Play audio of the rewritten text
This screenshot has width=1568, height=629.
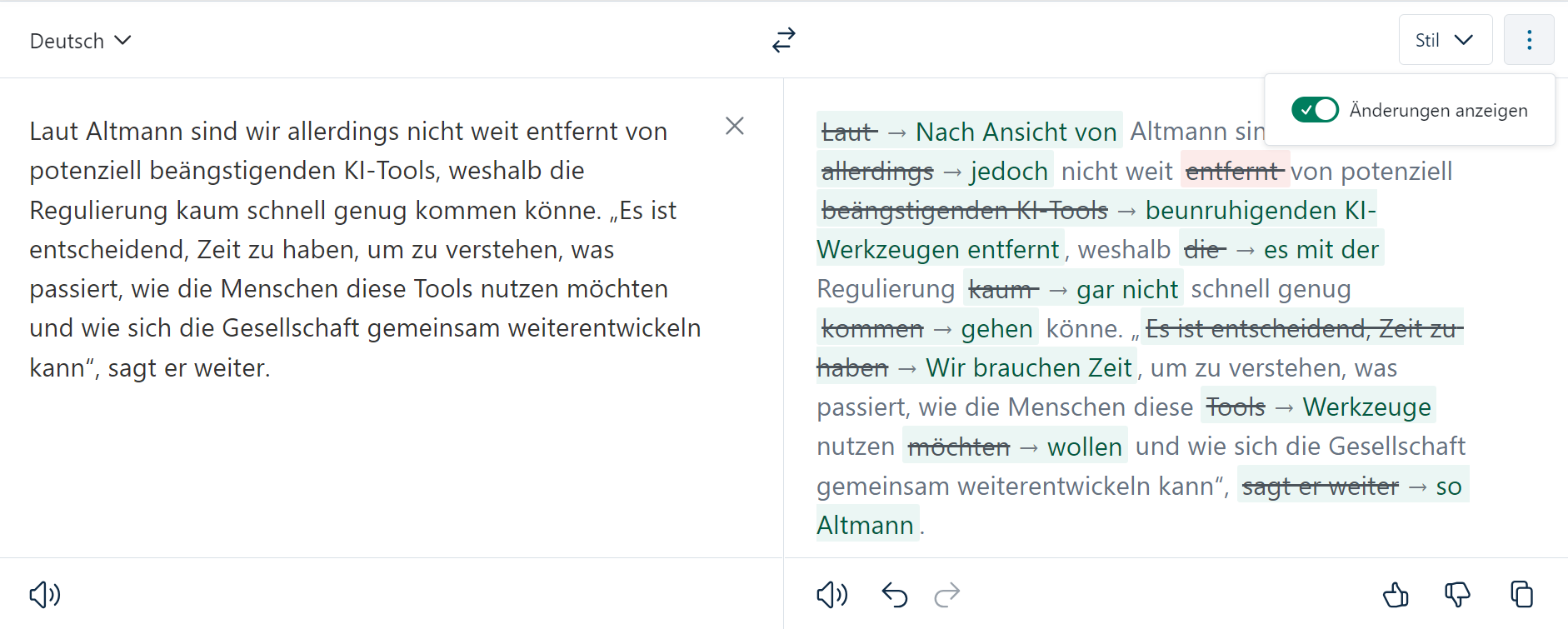[831, 594]
